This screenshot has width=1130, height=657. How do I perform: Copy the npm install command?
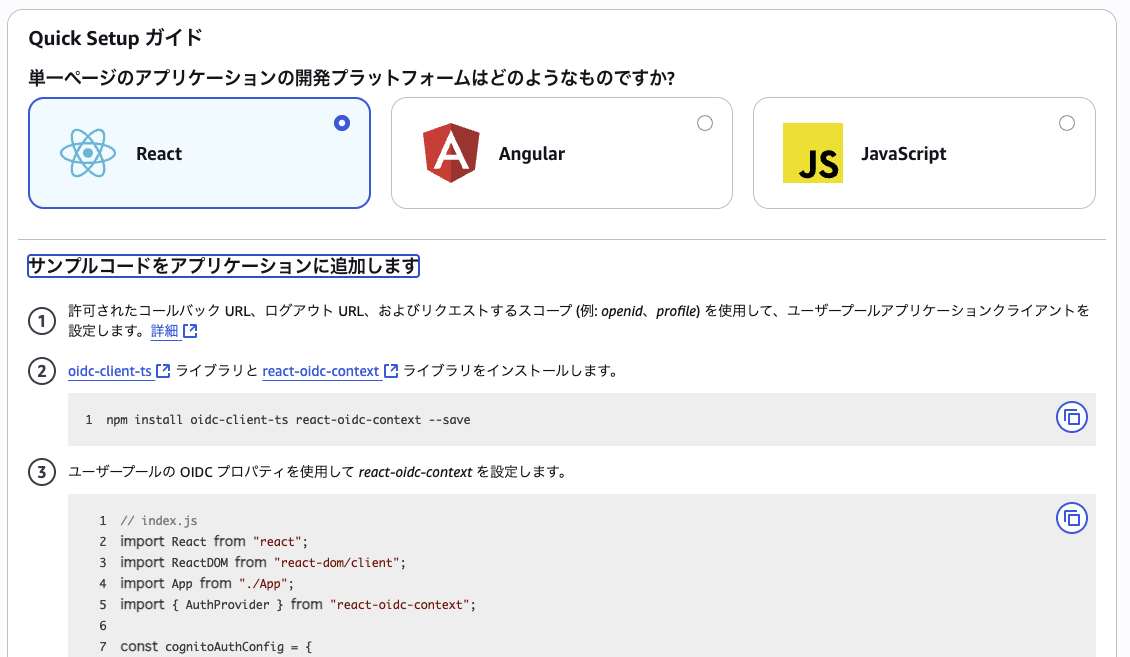coord(1072,417)
